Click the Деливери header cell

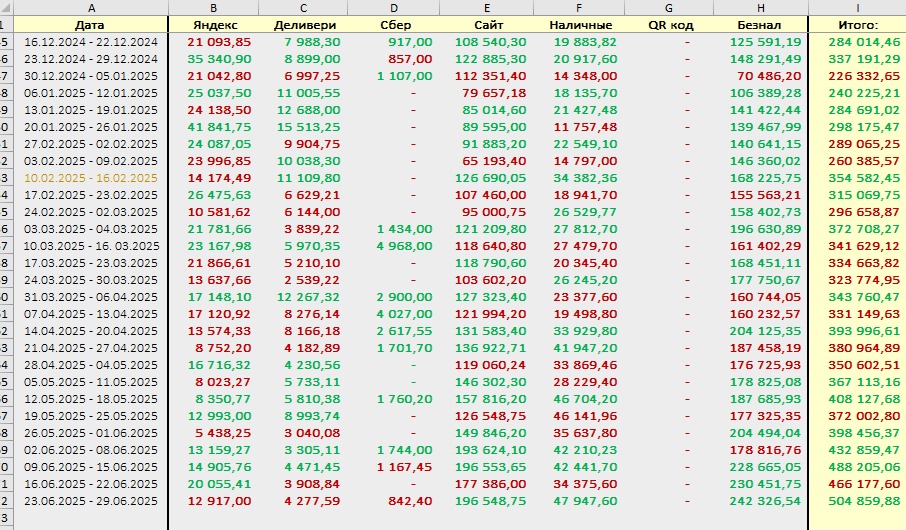[x=303, y=25]
